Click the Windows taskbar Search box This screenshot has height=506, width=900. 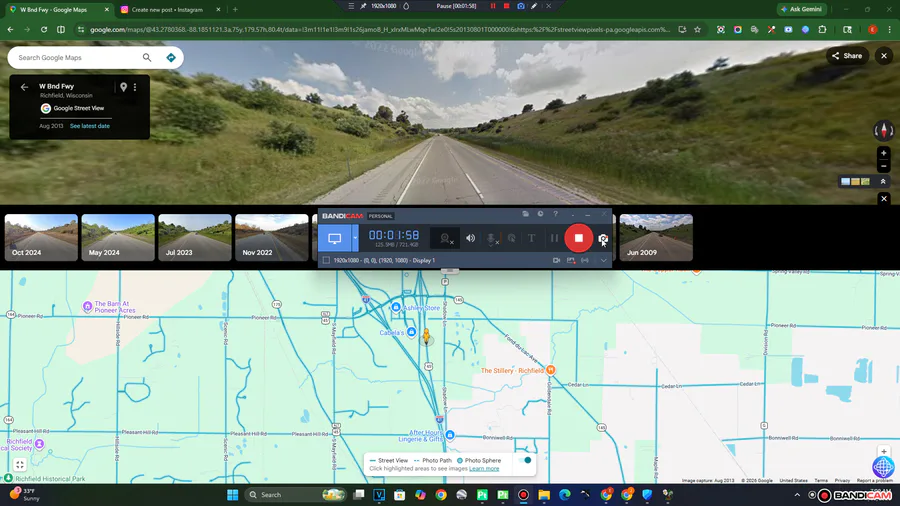[296, 495]
